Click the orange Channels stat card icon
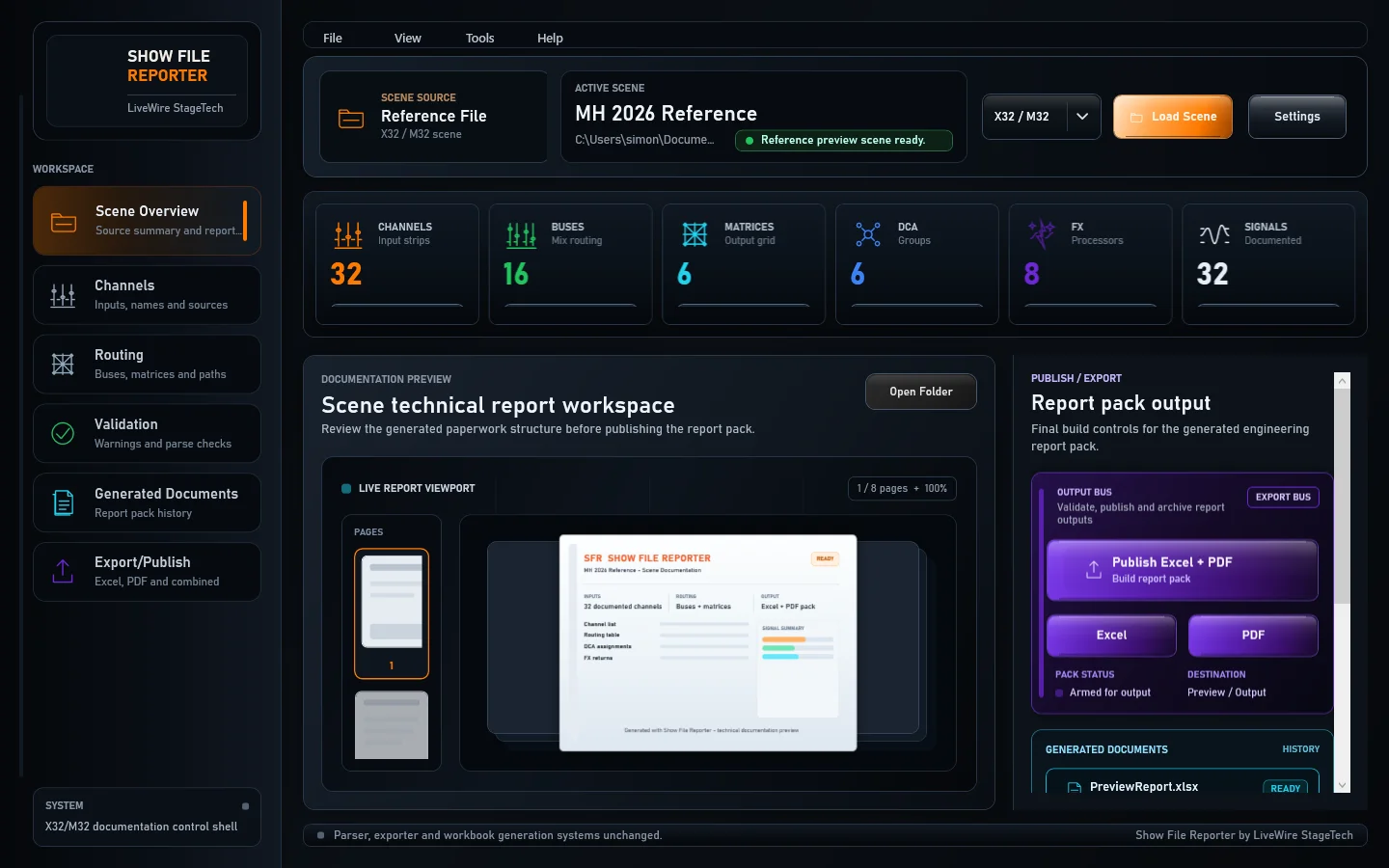1389x868 pixels. (x=348, y=234)
